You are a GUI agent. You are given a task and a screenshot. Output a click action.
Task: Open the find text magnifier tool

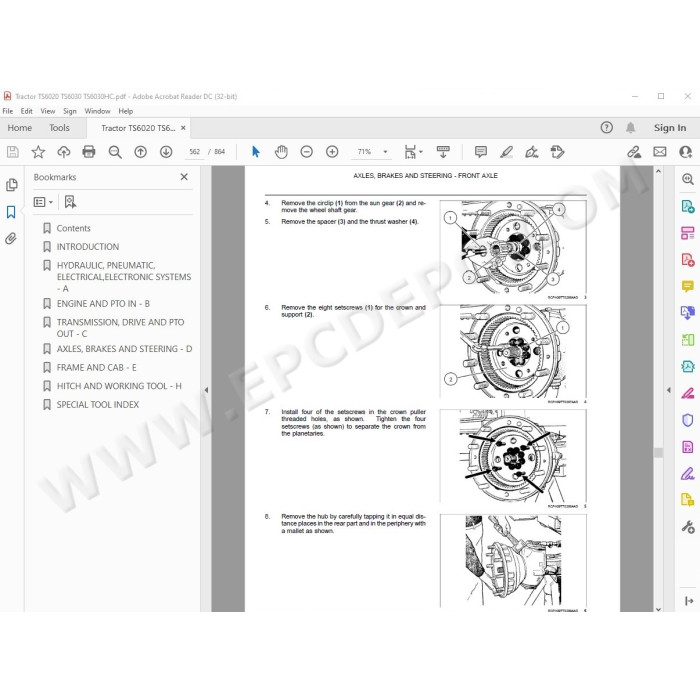pyautogui.click(x=115, y=152)
